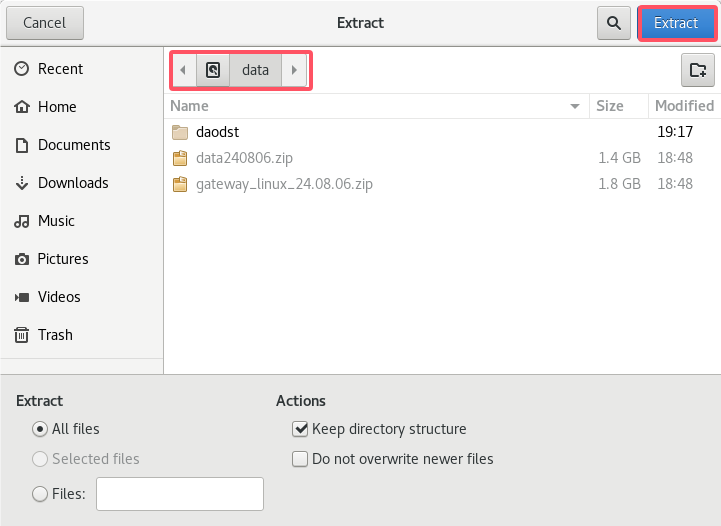
Task: Click the path bar right arrow
Action: 294,70
